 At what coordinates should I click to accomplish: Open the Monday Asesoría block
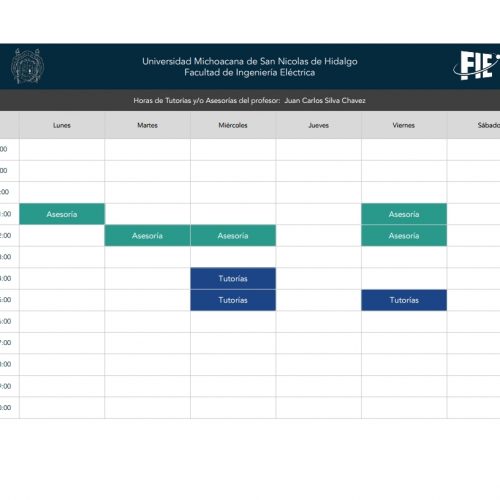pyautogui.click(x=62, y=214)
